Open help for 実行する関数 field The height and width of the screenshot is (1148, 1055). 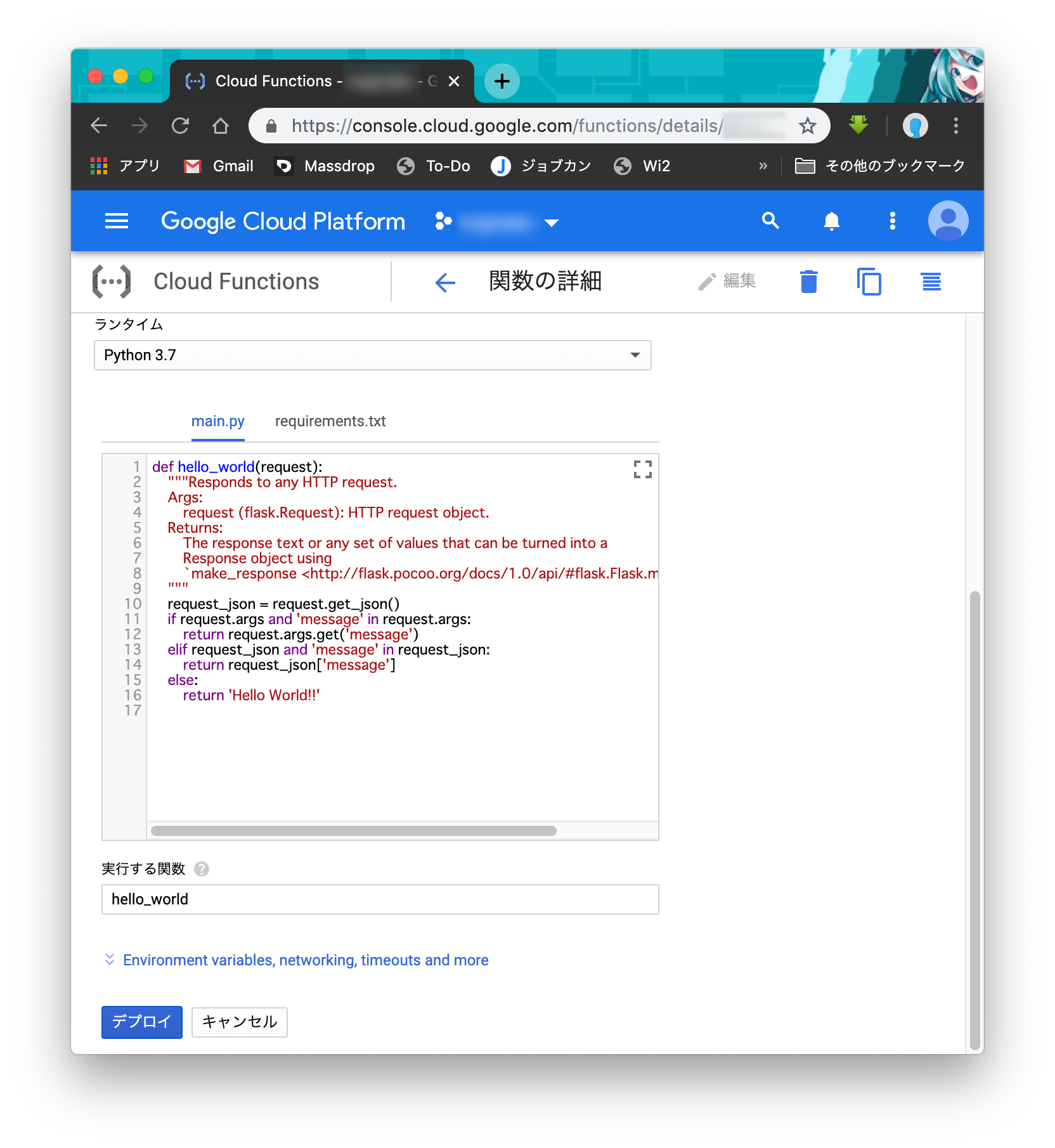coord(201,869)
